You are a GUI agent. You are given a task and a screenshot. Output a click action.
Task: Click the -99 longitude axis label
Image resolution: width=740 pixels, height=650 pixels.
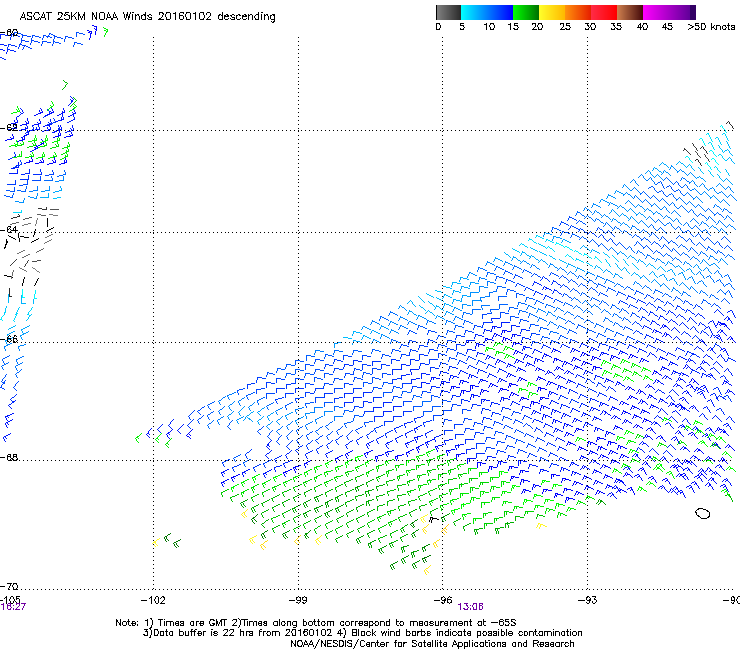[298, 600]
